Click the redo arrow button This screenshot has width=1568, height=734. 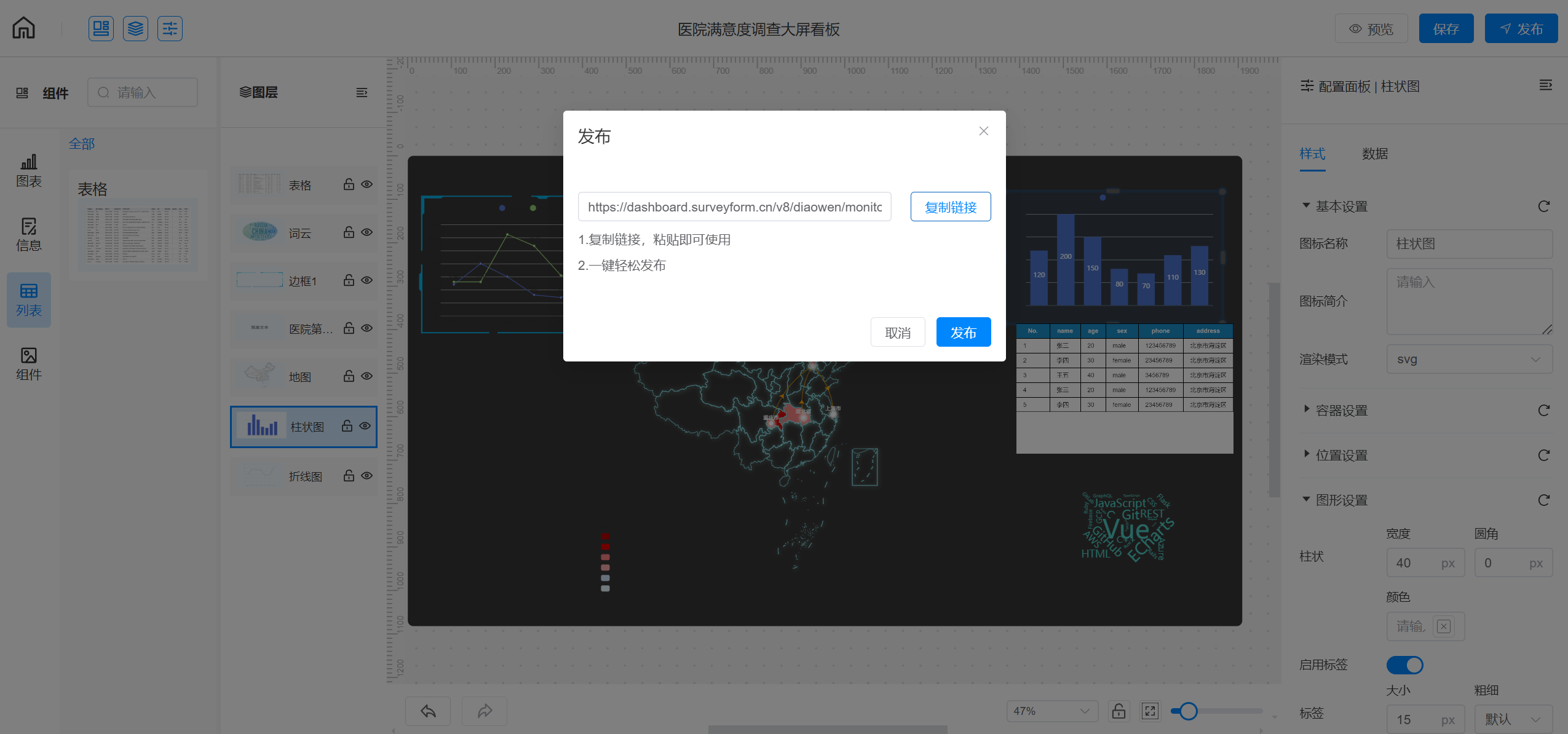(485, 711)
